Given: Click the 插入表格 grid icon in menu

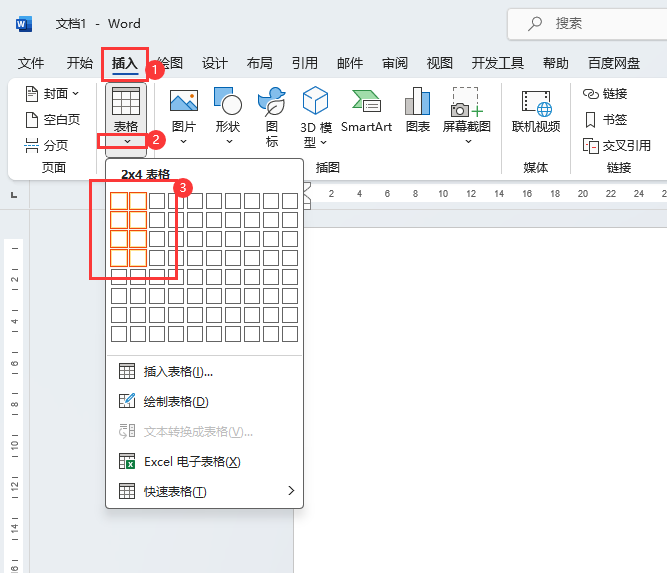Looking at the screenshot, I should [x=127, y=371].
